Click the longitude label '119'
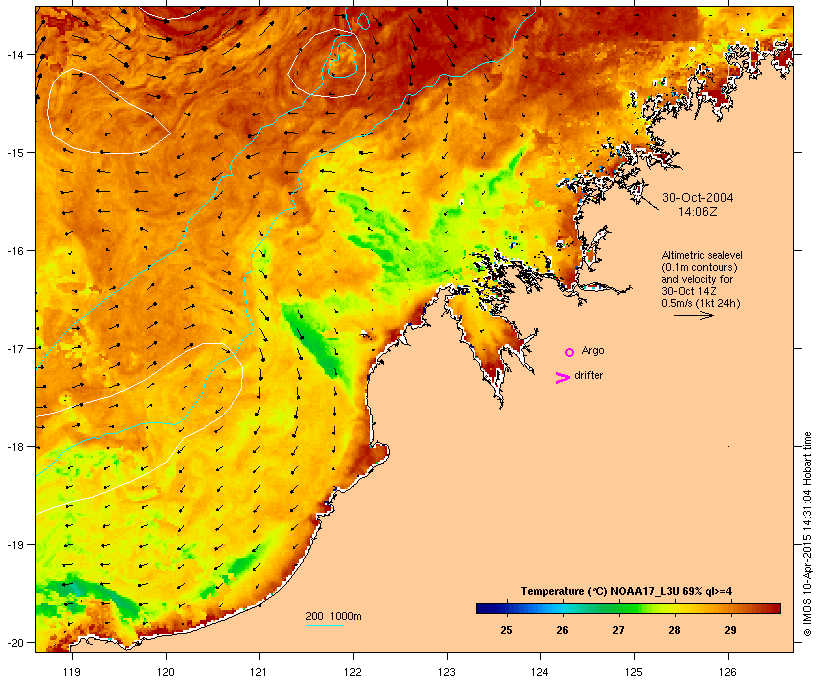The height and width of the screenshot is (680, 820). pyautogui.click(x=72, y=672)
